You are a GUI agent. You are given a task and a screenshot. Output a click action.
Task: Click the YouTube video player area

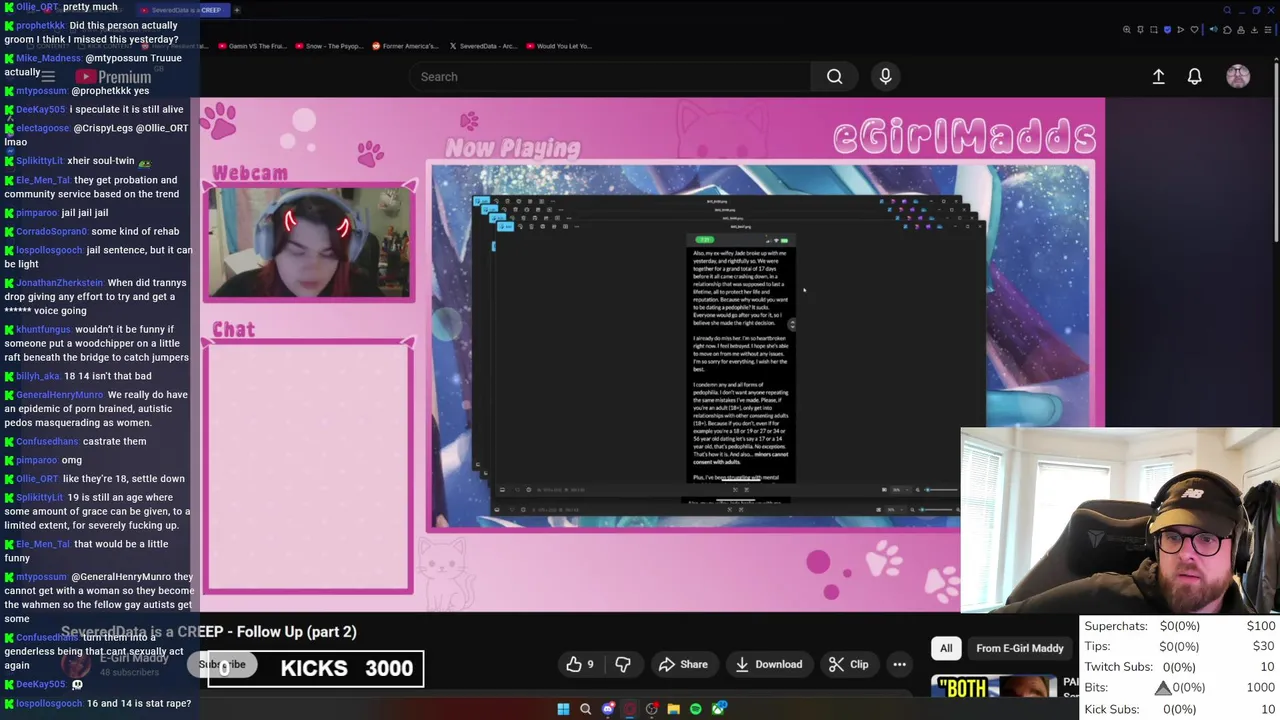pos(652,354)
